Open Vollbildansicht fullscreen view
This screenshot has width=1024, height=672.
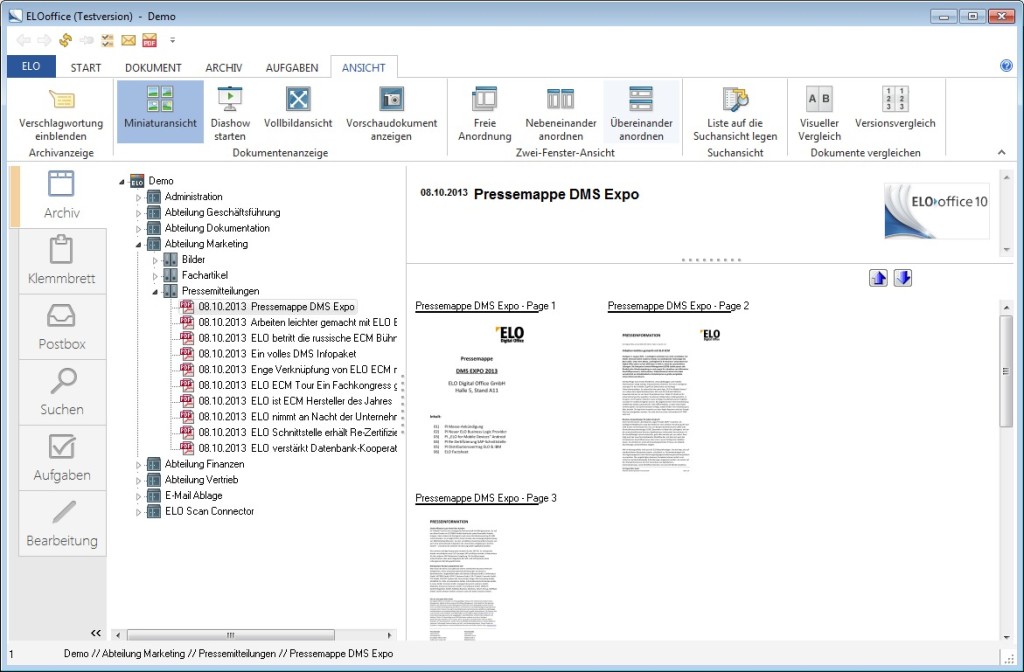tap(298, 100)
